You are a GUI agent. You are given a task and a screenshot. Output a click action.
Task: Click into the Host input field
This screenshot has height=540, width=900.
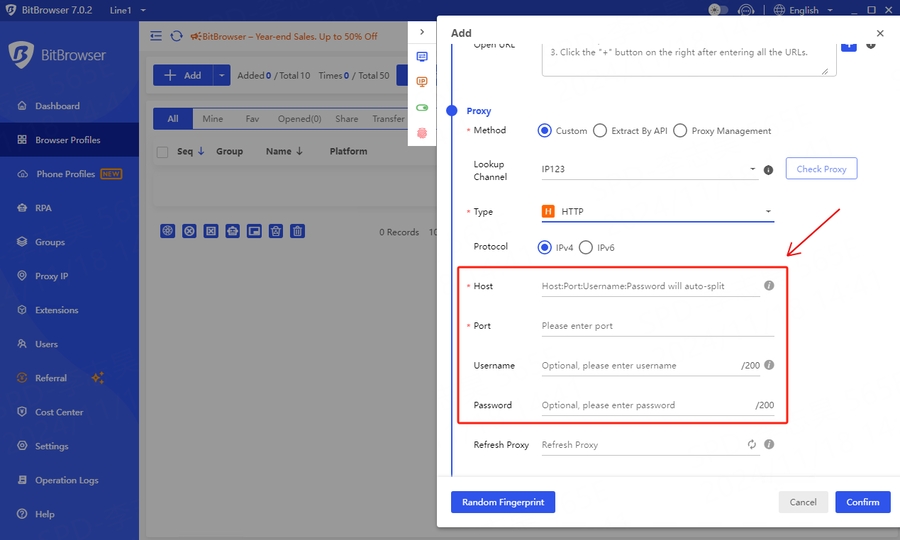[x=648, y=286]
